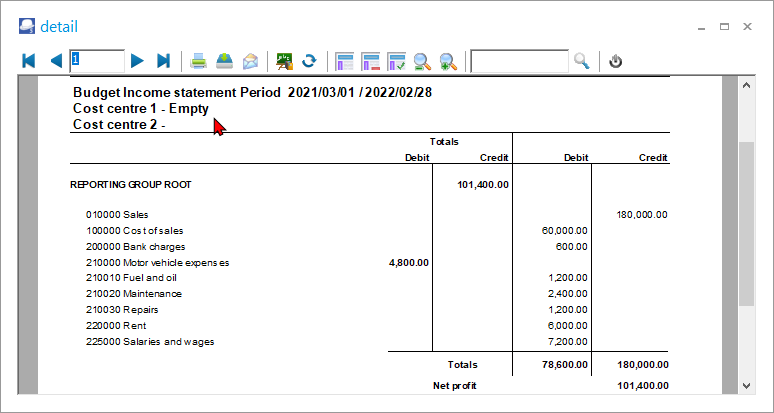Click the Net profit 101,400.00 value
774x413 pixels.
coord(643,385)
